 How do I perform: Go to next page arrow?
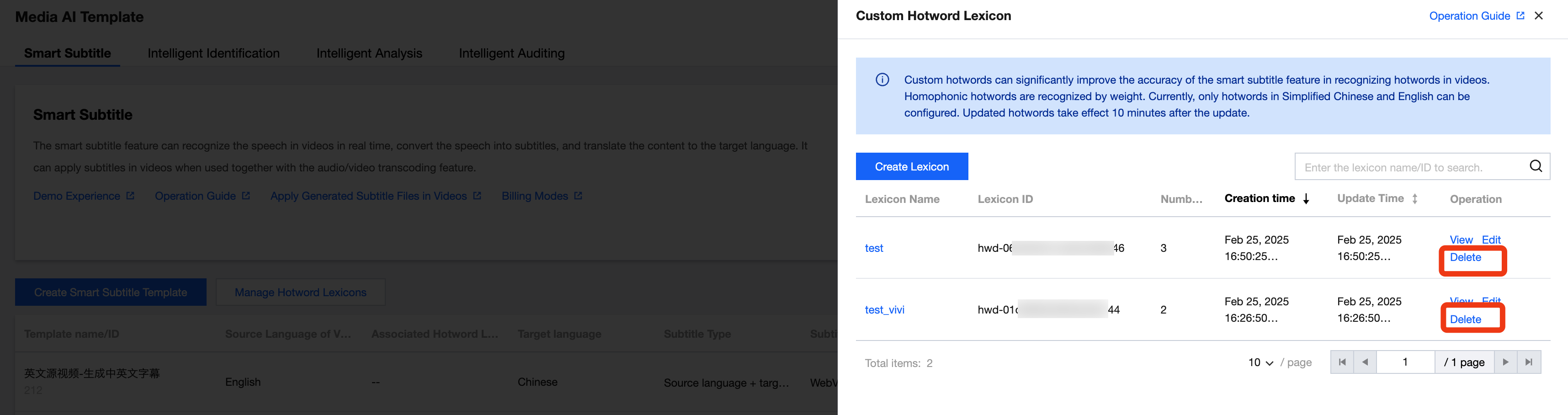pyautogui.click(x=1505, y=362)
